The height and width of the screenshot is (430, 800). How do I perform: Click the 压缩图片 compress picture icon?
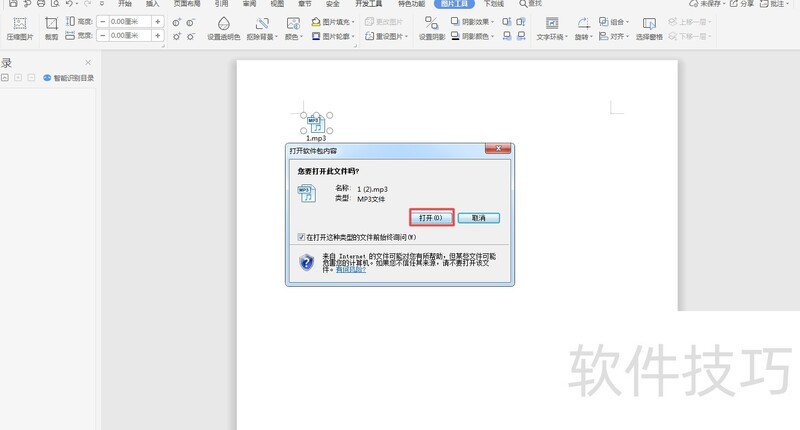(19, 24)
